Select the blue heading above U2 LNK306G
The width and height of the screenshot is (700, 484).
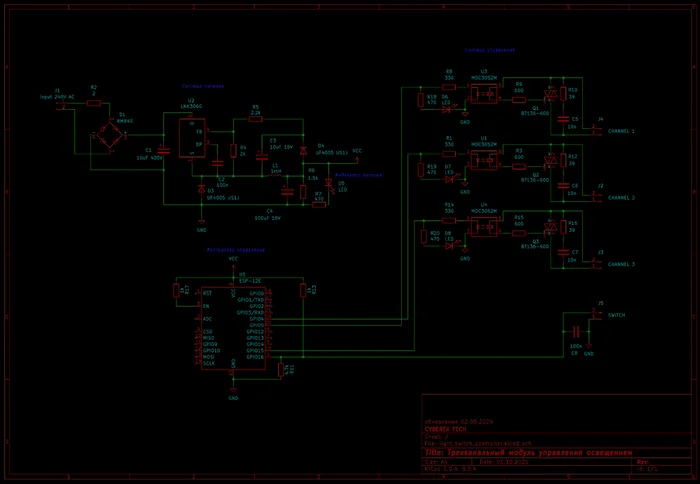pyautogui.click(x=203, y=86)
